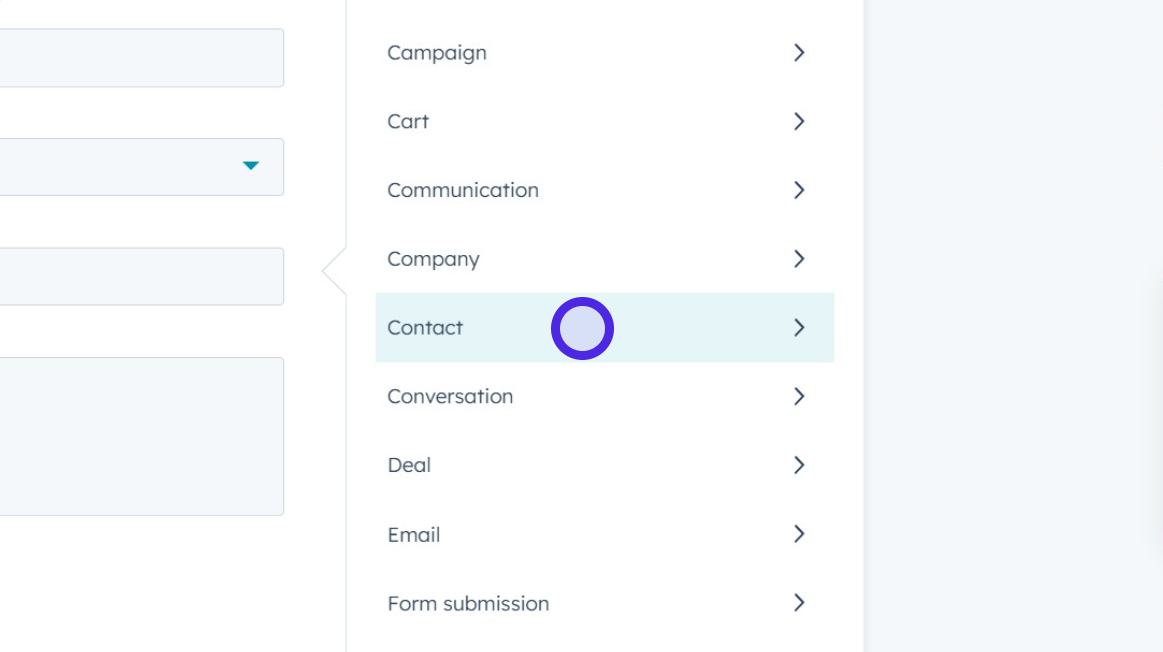
Task: Select the Email menu item
Action: click(414, 535)
